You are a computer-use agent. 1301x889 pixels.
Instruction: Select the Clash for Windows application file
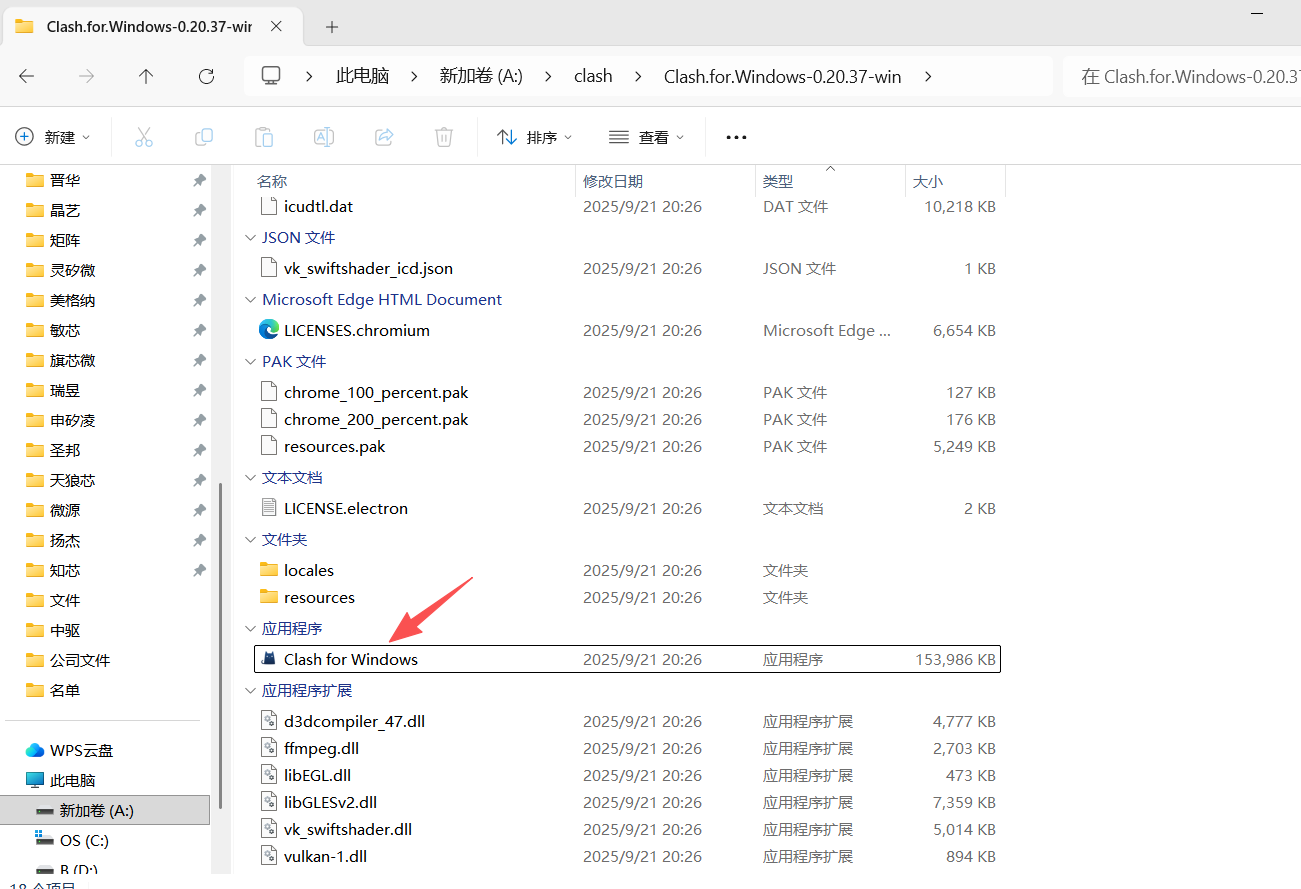(351, 659)
